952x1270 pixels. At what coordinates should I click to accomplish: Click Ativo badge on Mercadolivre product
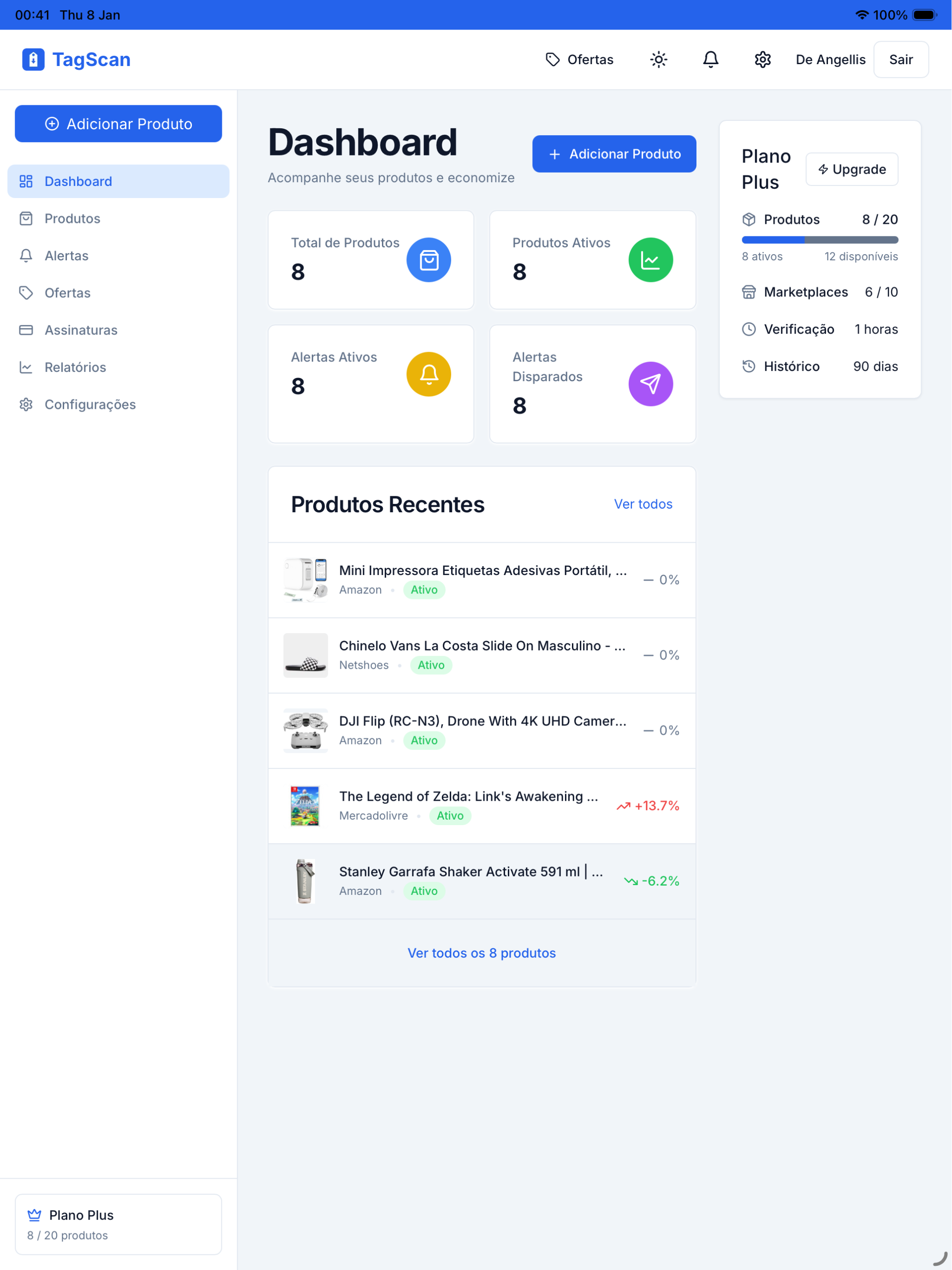click(x=450, y=816)
